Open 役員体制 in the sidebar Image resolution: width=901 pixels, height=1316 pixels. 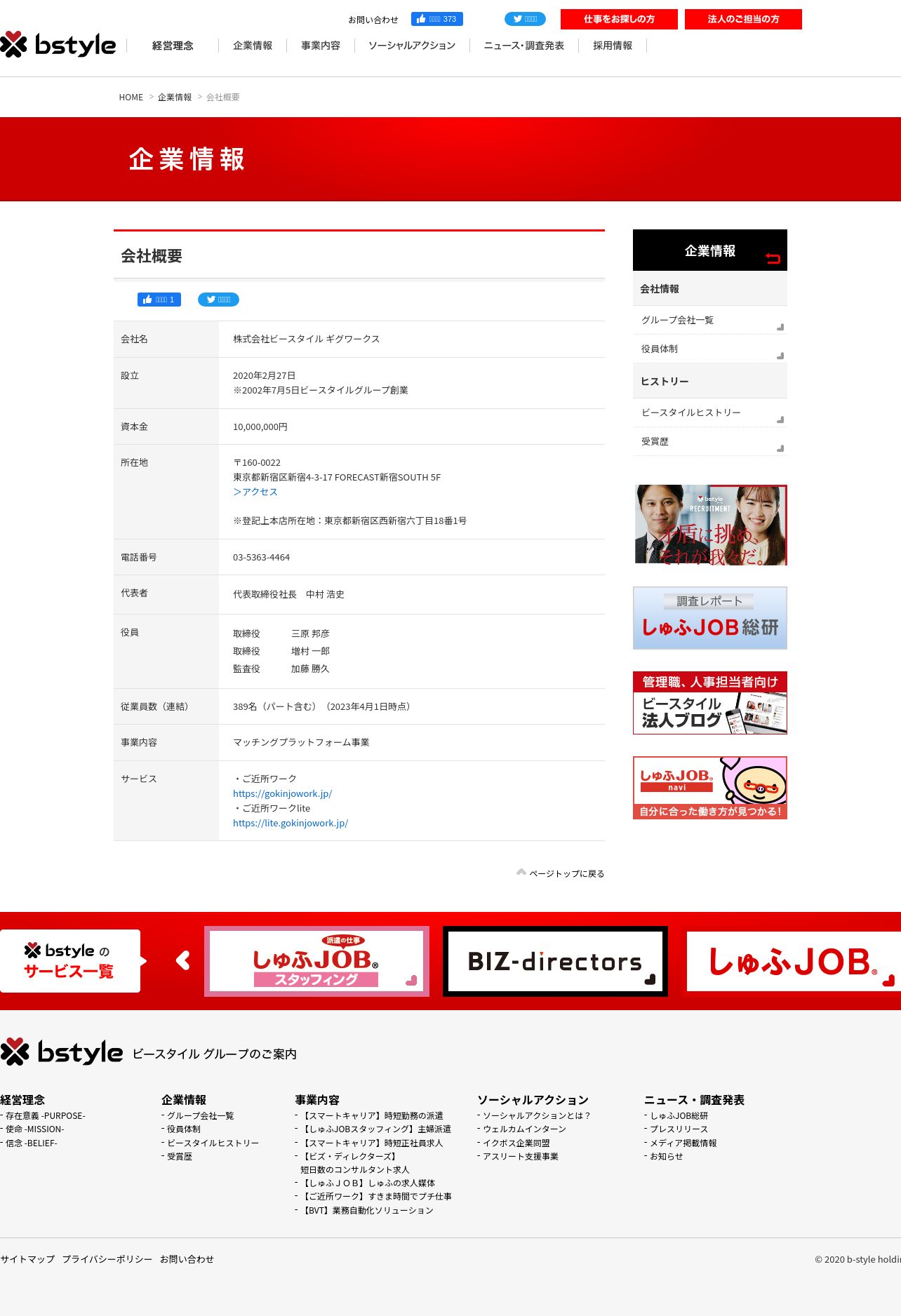(710, 349)
